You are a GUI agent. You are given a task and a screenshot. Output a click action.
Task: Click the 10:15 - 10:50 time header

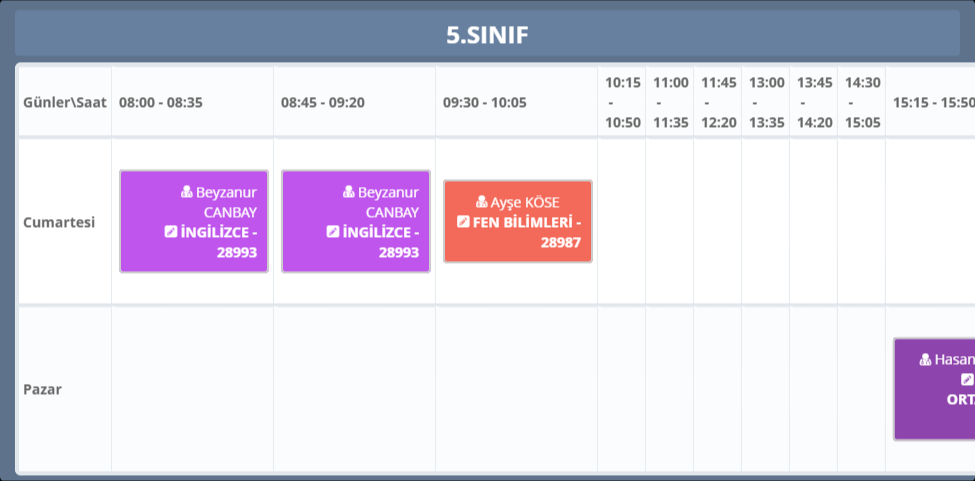622,102
